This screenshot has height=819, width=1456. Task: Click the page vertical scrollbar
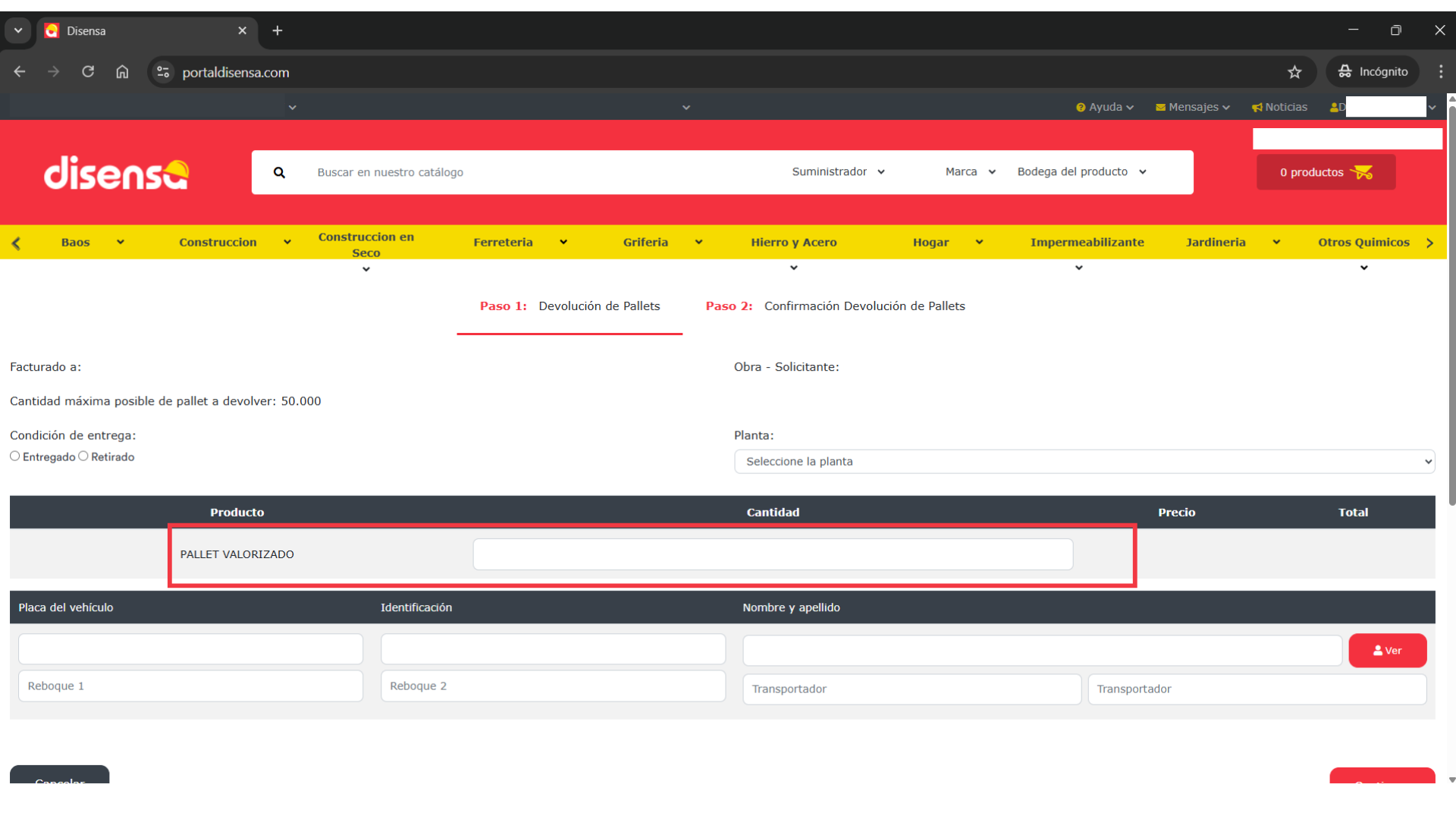pos(1451,303)
